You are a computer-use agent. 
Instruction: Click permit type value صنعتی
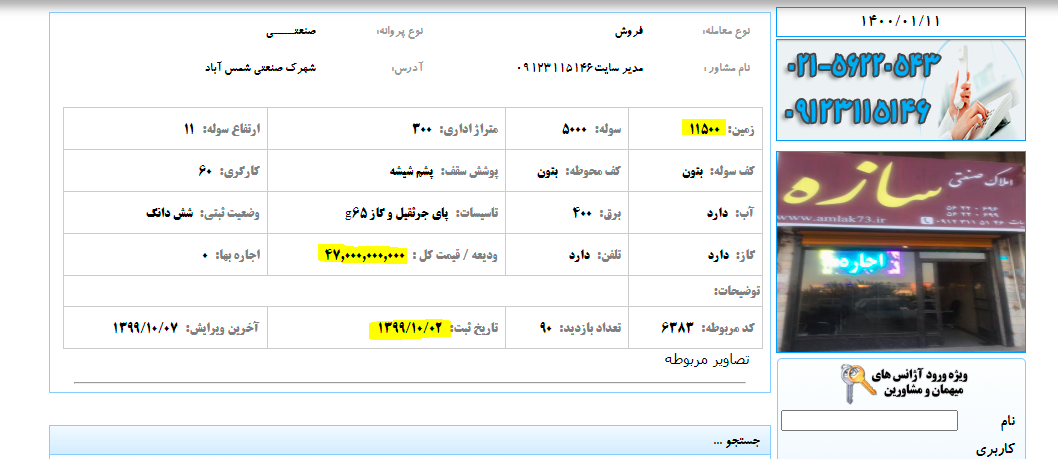coord(291,32)
